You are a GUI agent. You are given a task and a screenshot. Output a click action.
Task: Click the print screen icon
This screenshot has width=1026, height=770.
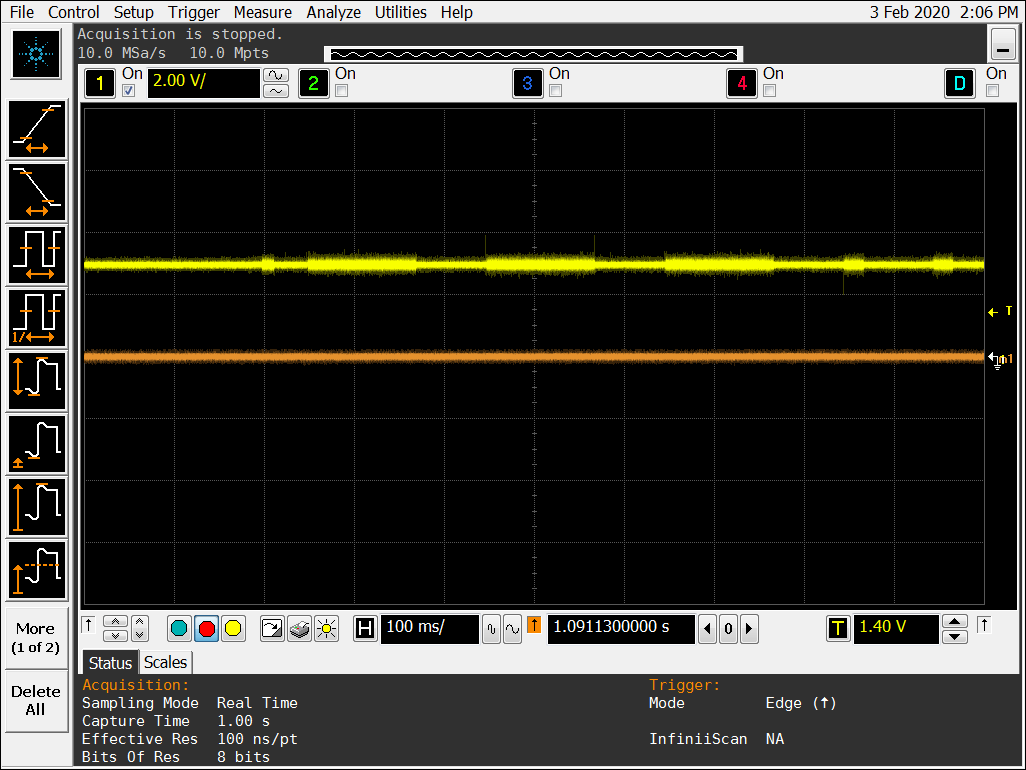[x=299, y=629]
